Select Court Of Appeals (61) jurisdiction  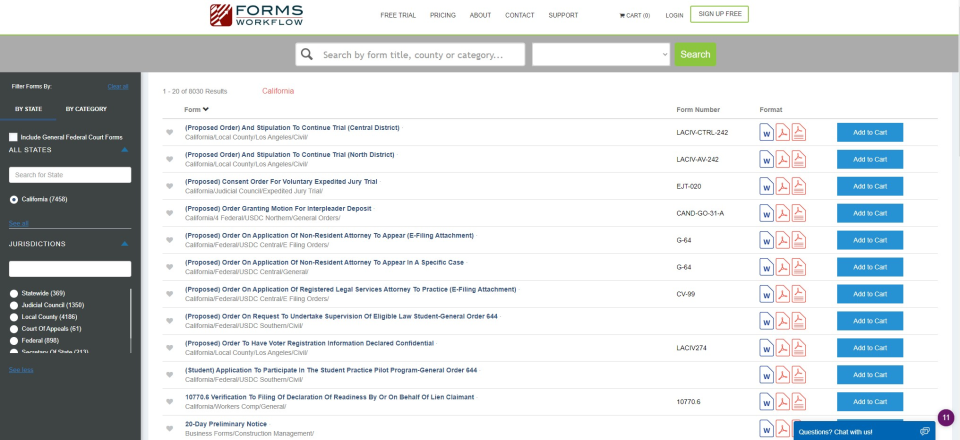click(13, 329)
